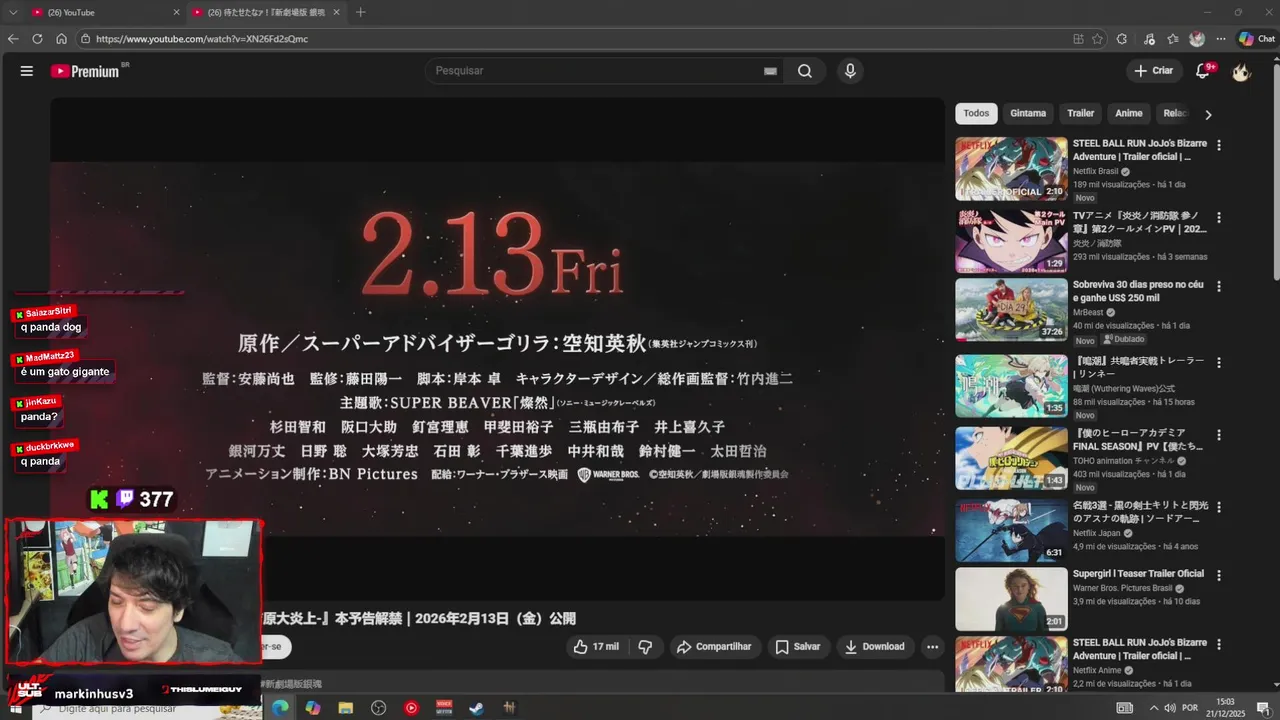1280x720 pixels.
Task: Open more actions ellipsis under video
Action: (x=932, y=647)
